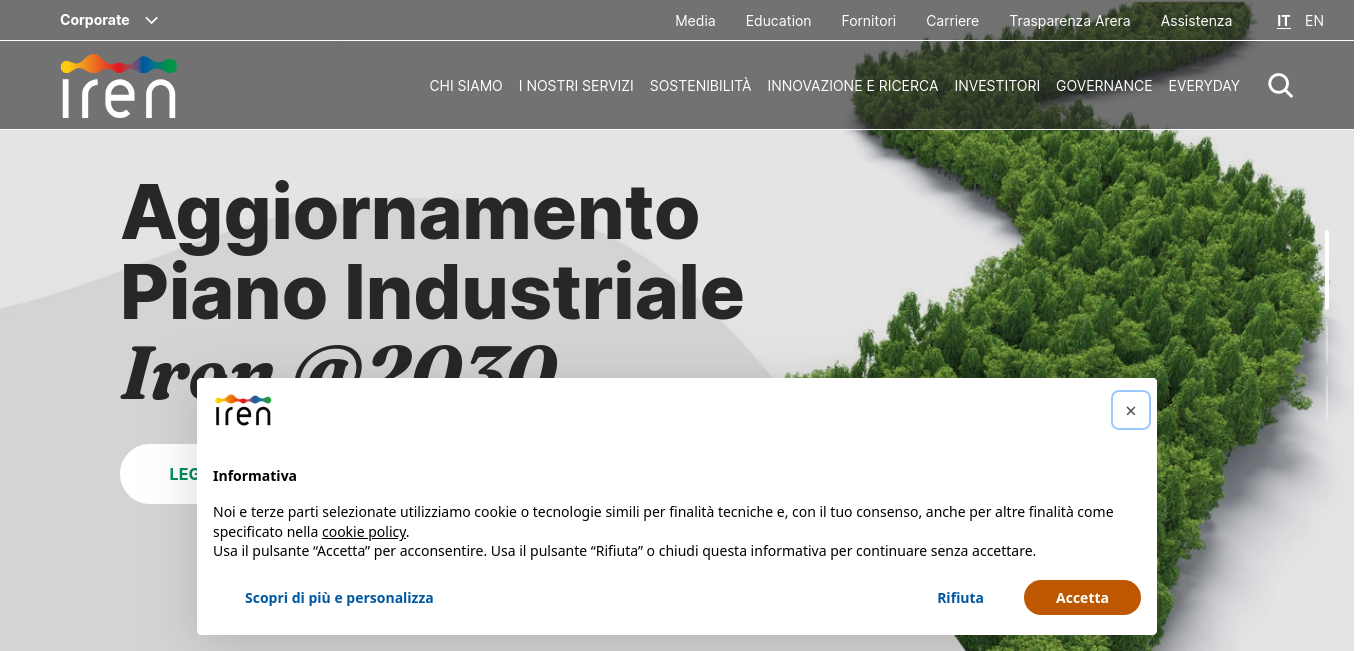The image size is (1366, 651).
Task: Click the Aggiornamento Piano Industriale heading
Action: pyautogui.click(x=432, y=252)
